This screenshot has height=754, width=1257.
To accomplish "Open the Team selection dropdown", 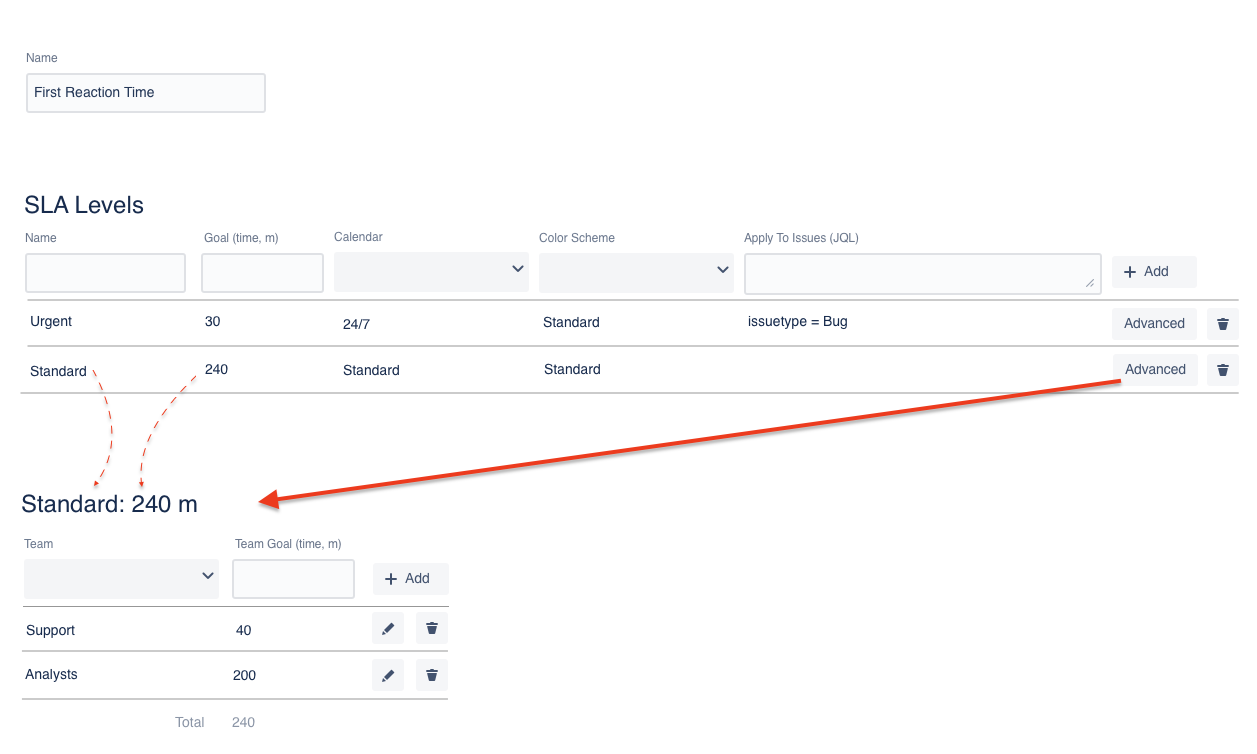I will (121, 578).
